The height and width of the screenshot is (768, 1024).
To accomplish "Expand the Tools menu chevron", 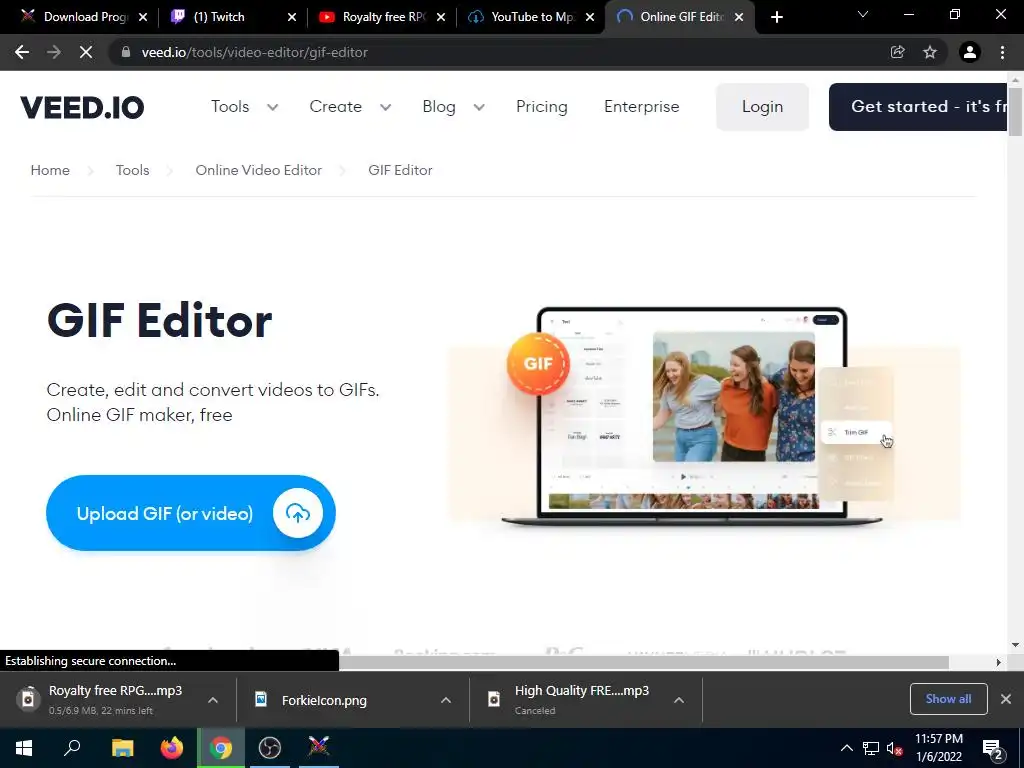I will [272, 107].
